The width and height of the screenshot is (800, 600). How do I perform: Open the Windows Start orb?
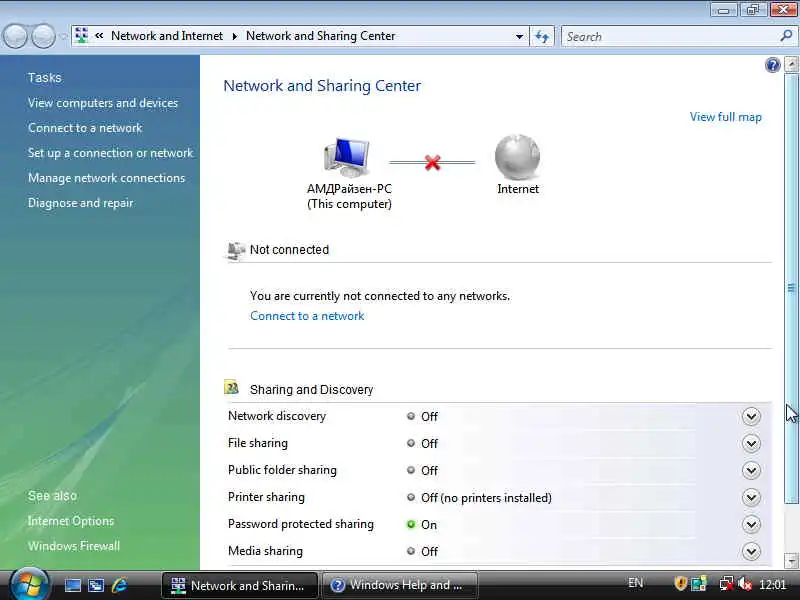[x=29, y=584]
